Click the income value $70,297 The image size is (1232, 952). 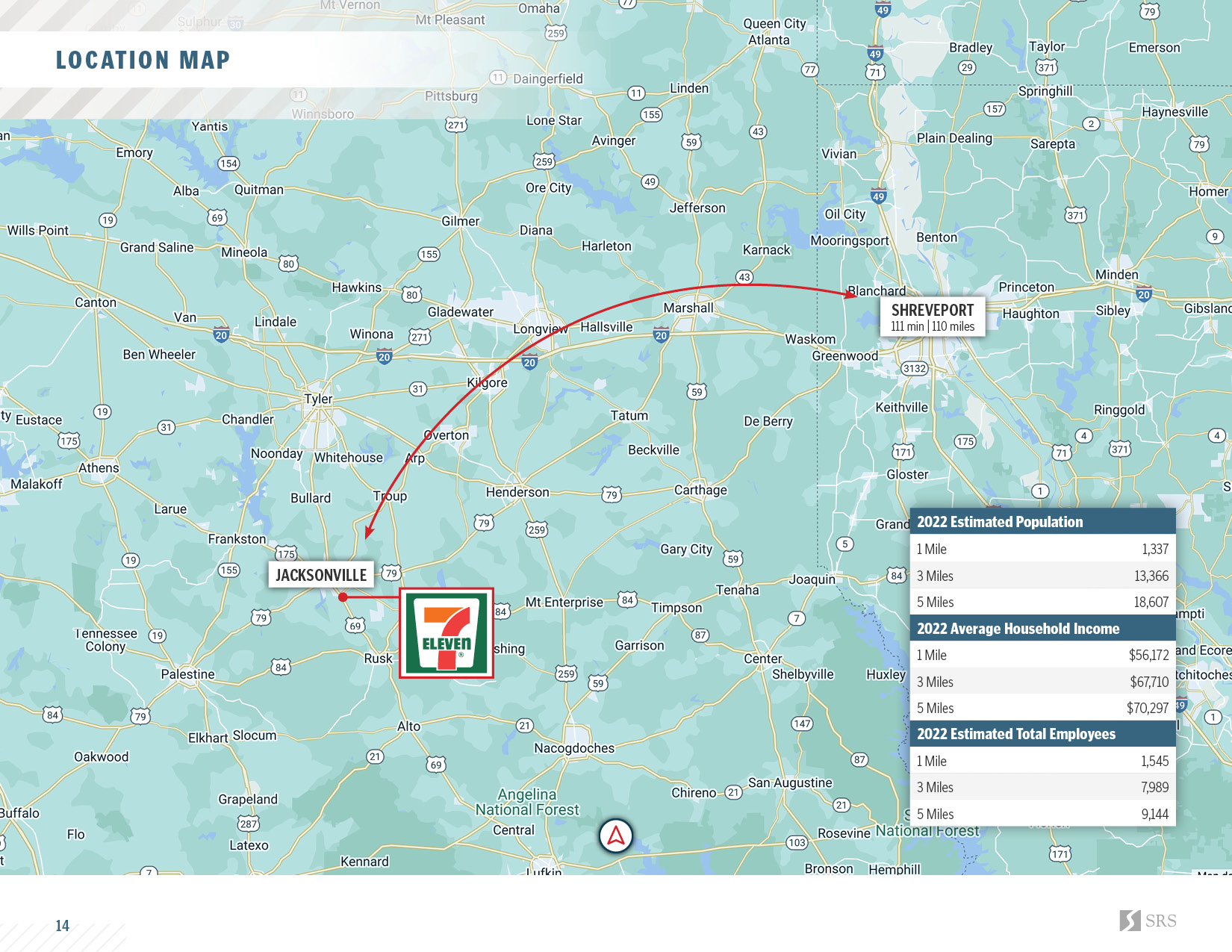click(1148, 708)
